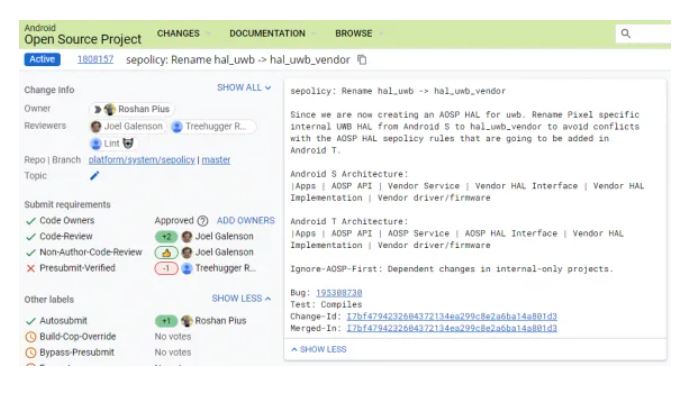Expand Change Info with SHOW ALL
The height and width of the screenshot is (407, 693).
[x=244, y=87]
